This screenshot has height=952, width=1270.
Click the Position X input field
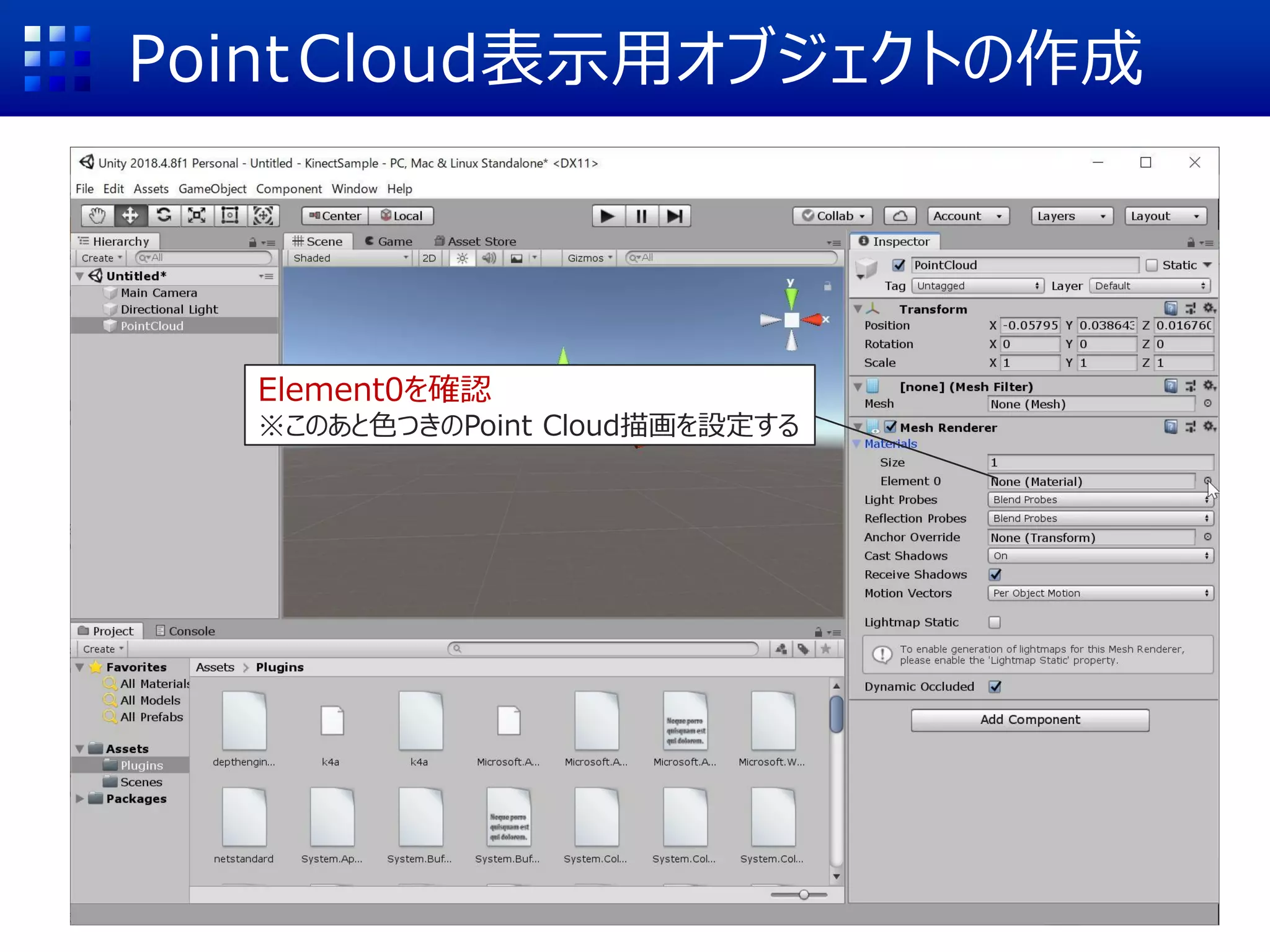(x=1030, y=325)
